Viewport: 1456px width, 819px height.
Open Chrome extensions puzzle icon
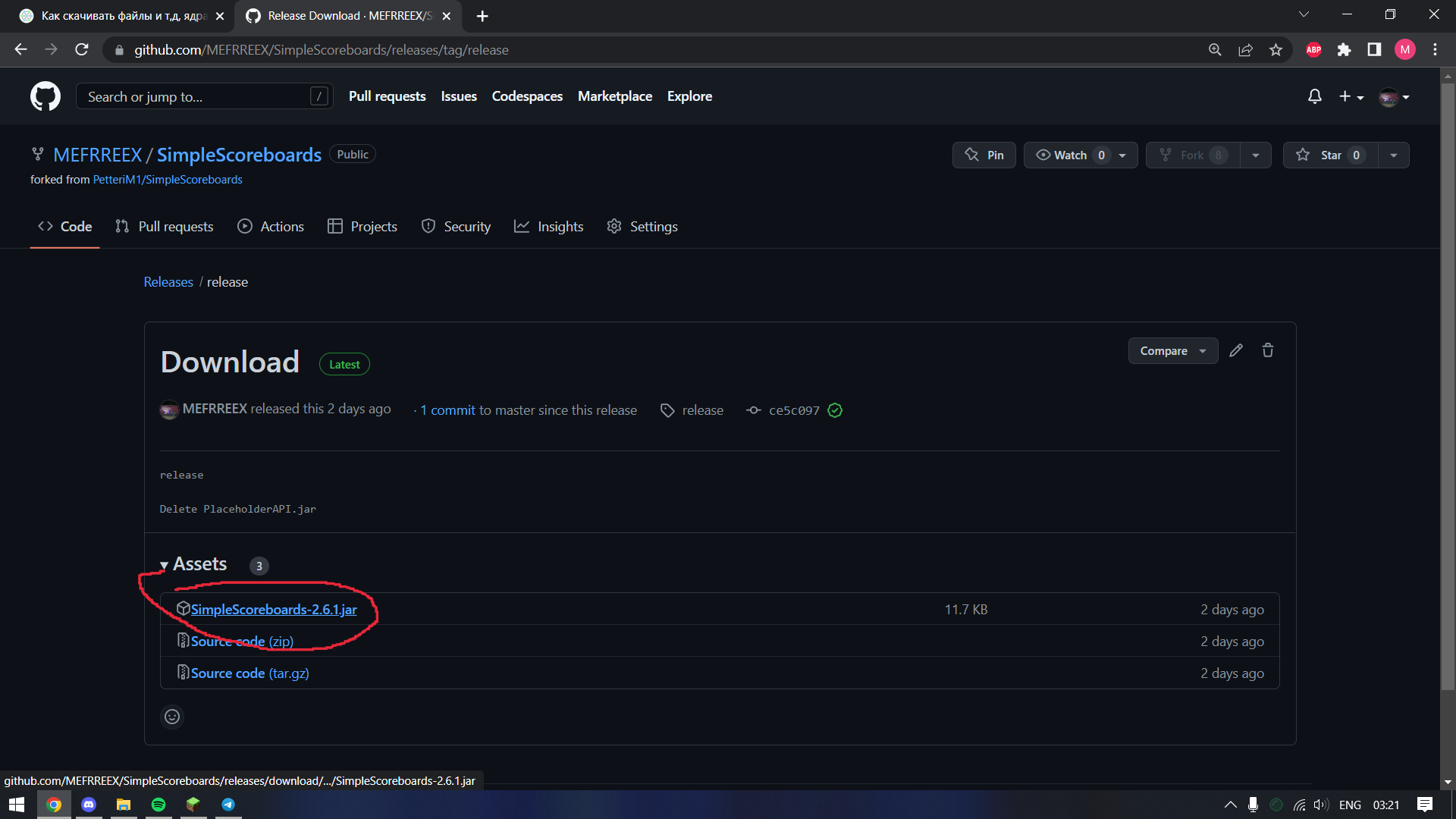tap(1344, 50)
